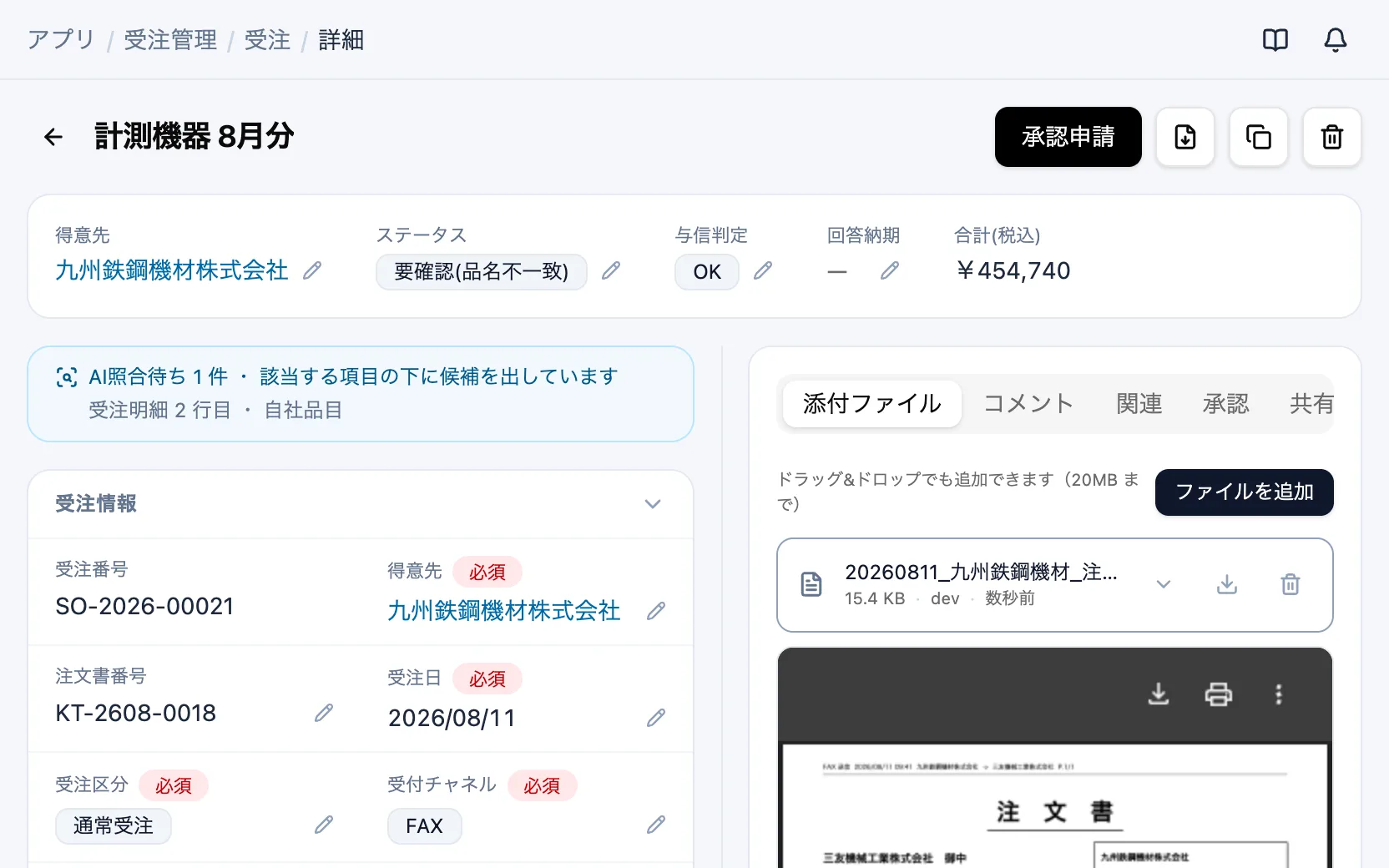
Task: Click the export file download button
Action: [1185, 137]
